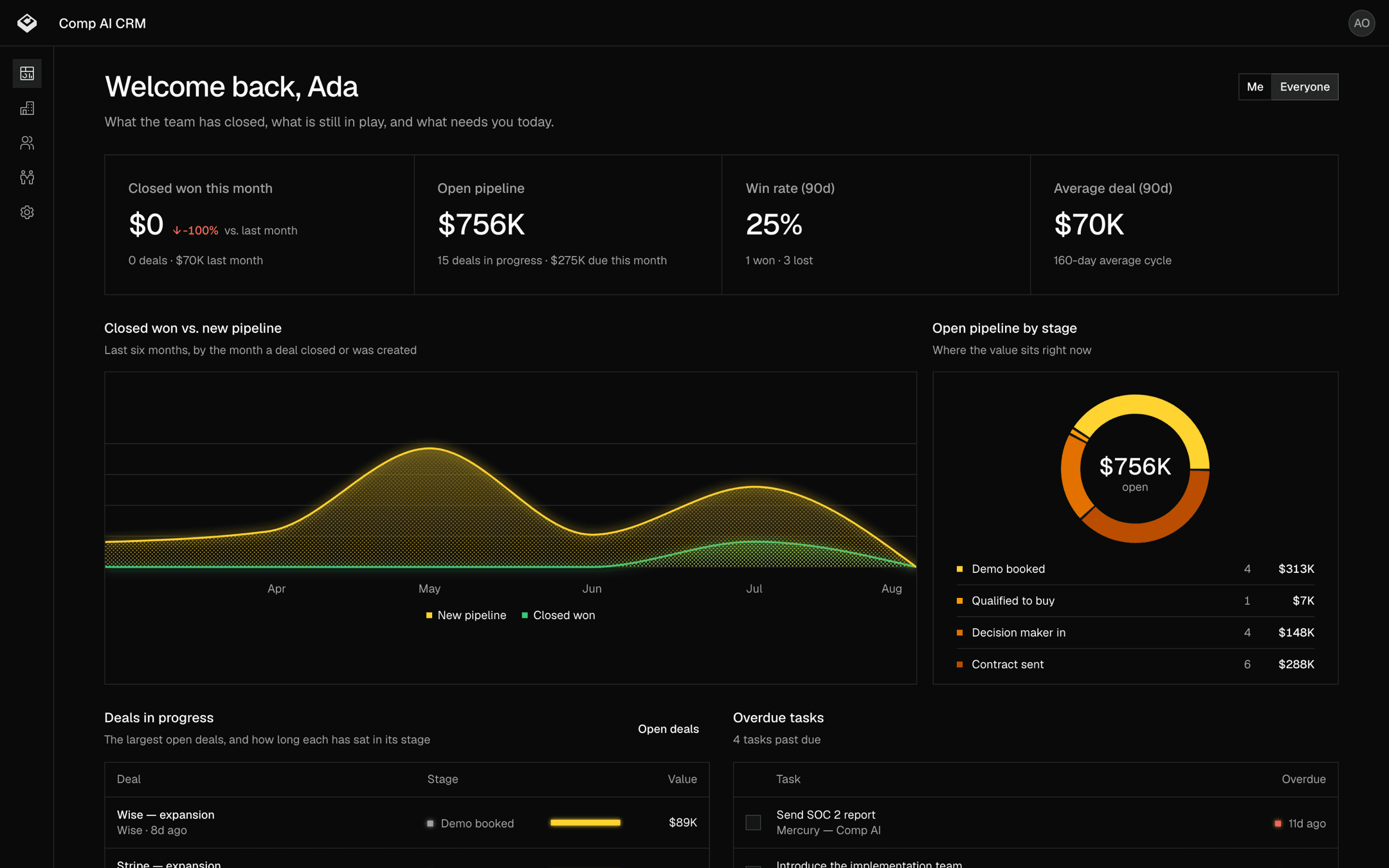This screenshot has height=868, width=1389.
Task: Go to the companies building icon
Action: coord(27,108)
